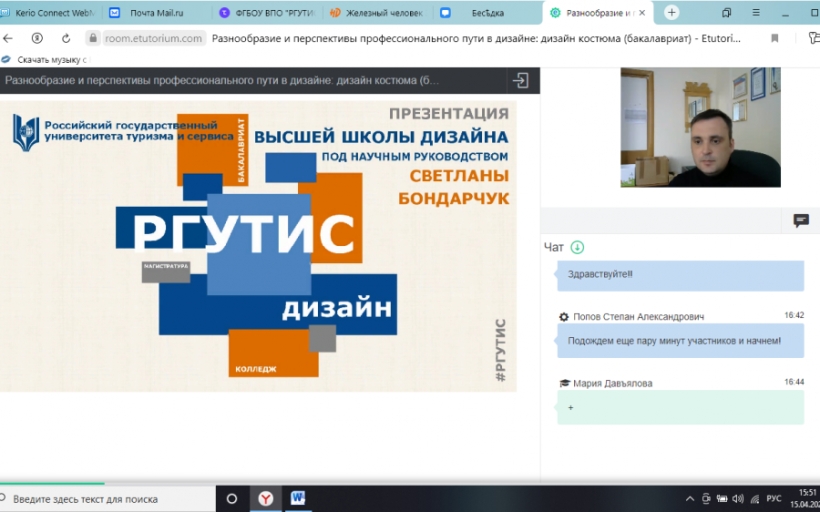This screenshot has height=512, width=820.
Task: Click the Windows search box
Action: click(107, 499)
